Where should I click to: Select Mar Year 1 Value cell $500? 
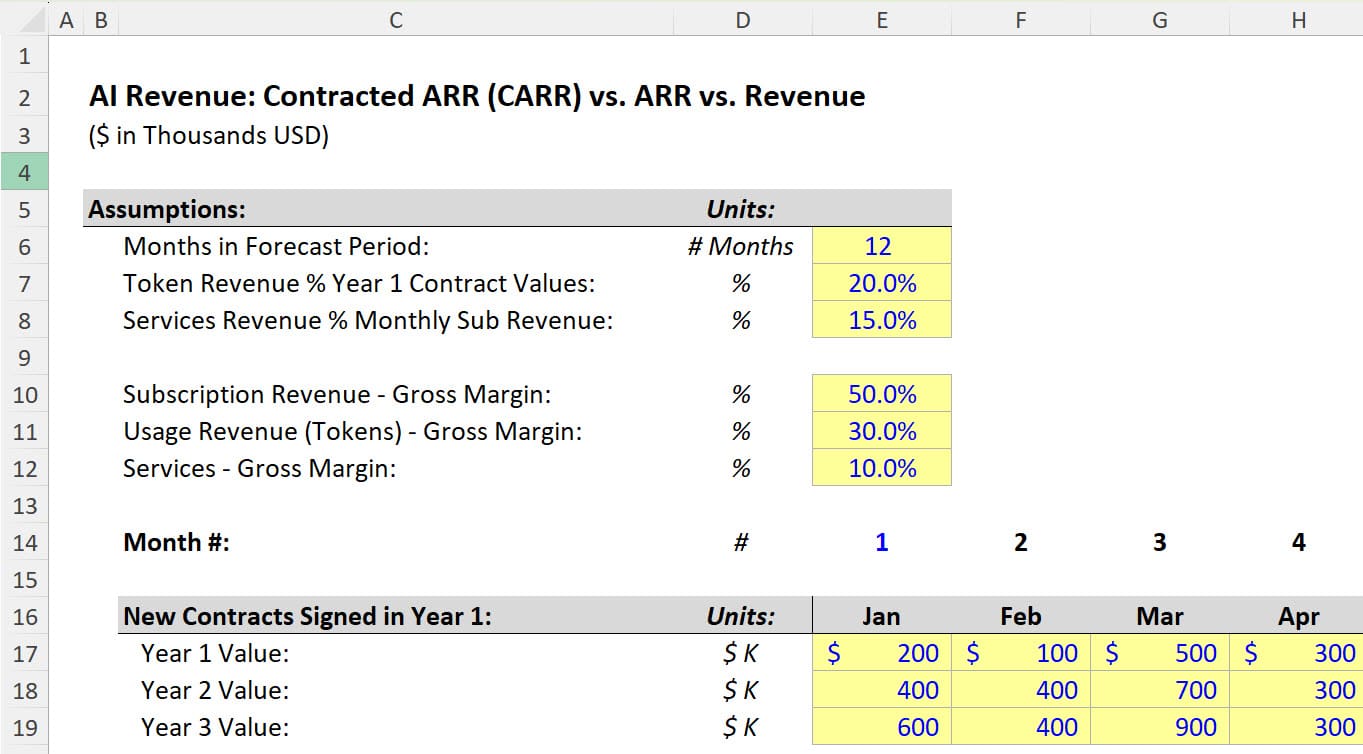(1159, 653)
